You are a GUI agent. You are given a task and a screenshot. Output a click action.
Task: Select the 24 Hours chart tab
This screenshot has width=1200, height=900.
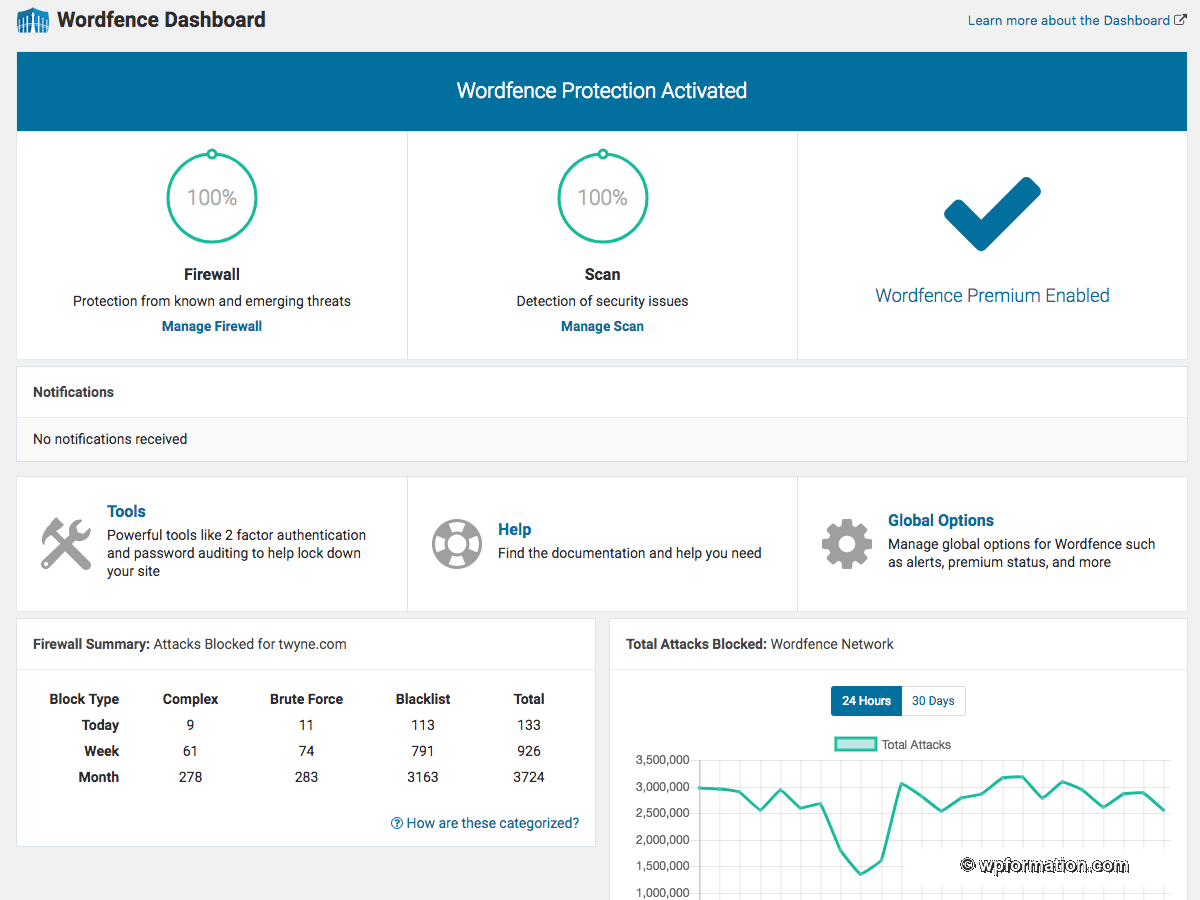(x=866, y=701)
